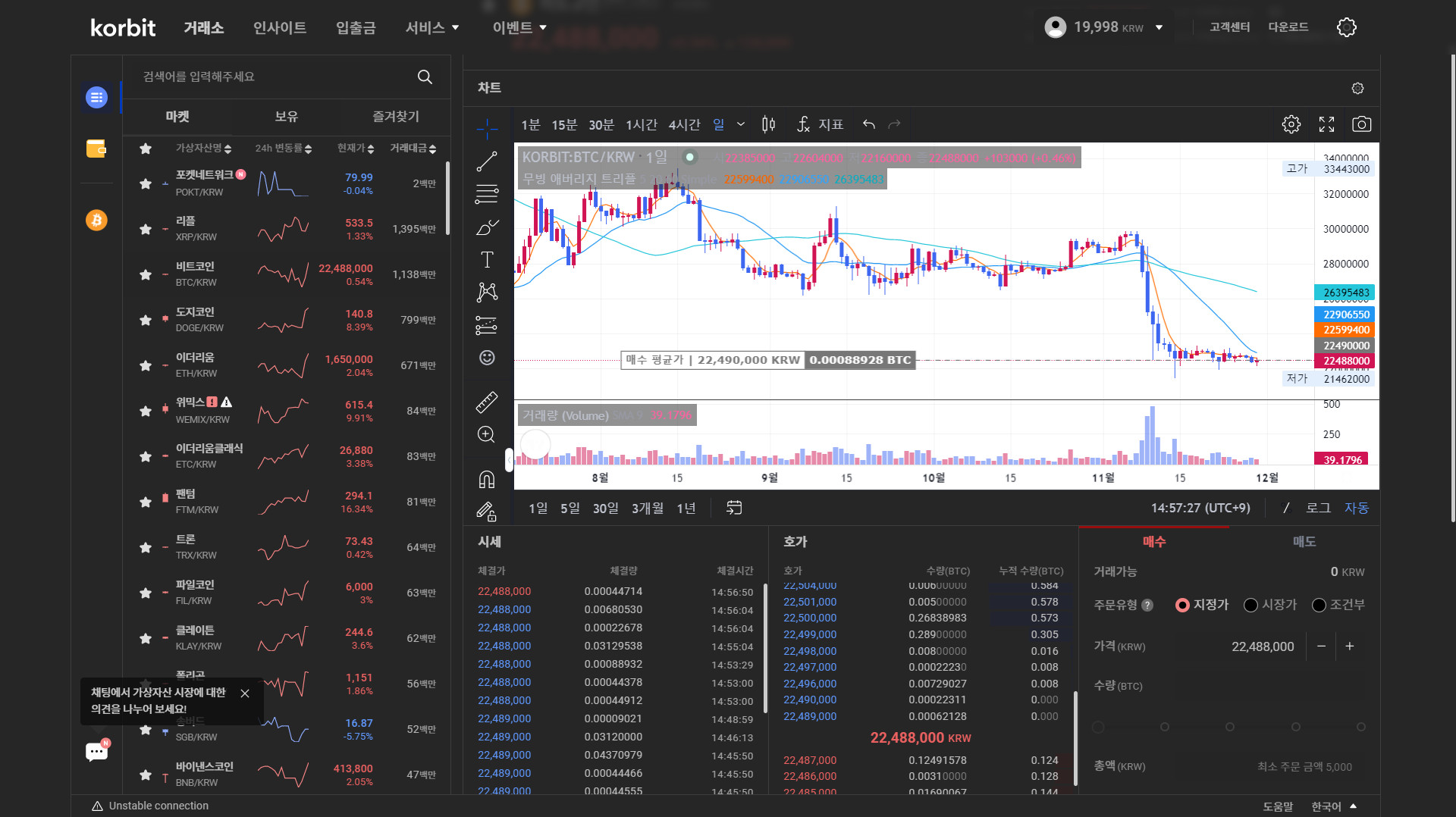
Task: Switch to 즐겨찾기 tab
Action: pos(395,117)
